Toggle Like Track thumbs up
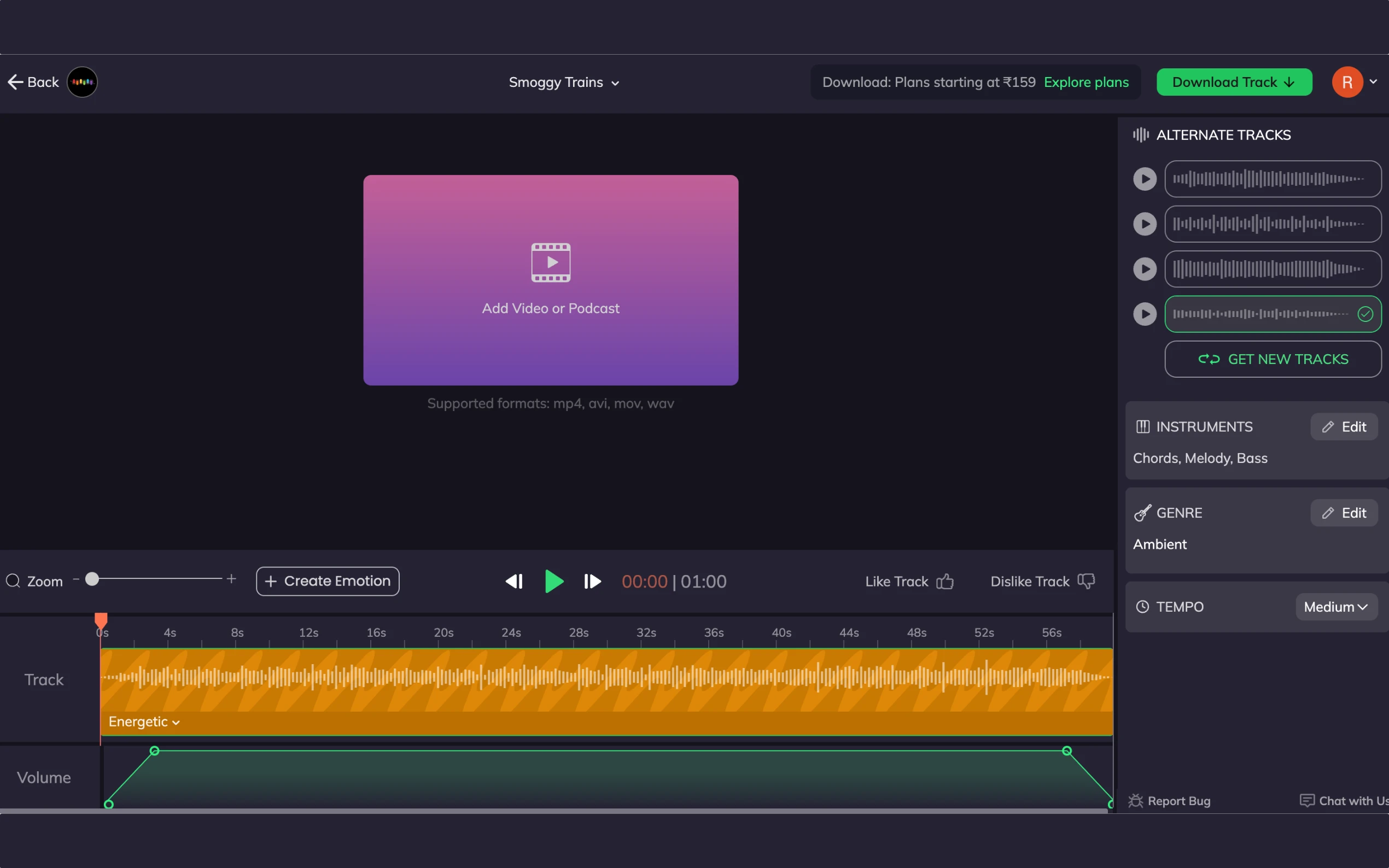Screen dimensions: 1389x868 945,581
